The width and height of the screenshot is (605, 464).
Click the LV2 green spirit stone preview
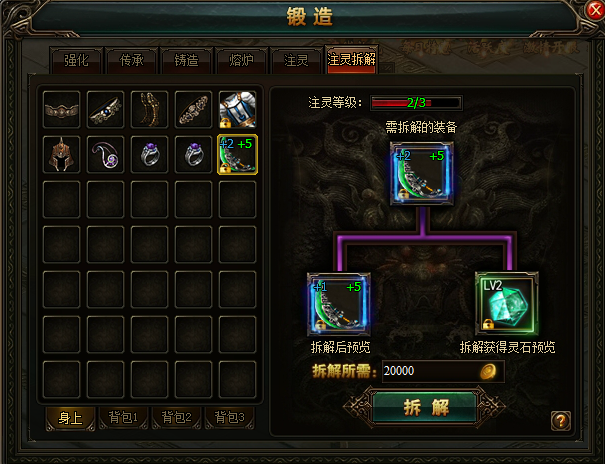[x=507, y=303]
